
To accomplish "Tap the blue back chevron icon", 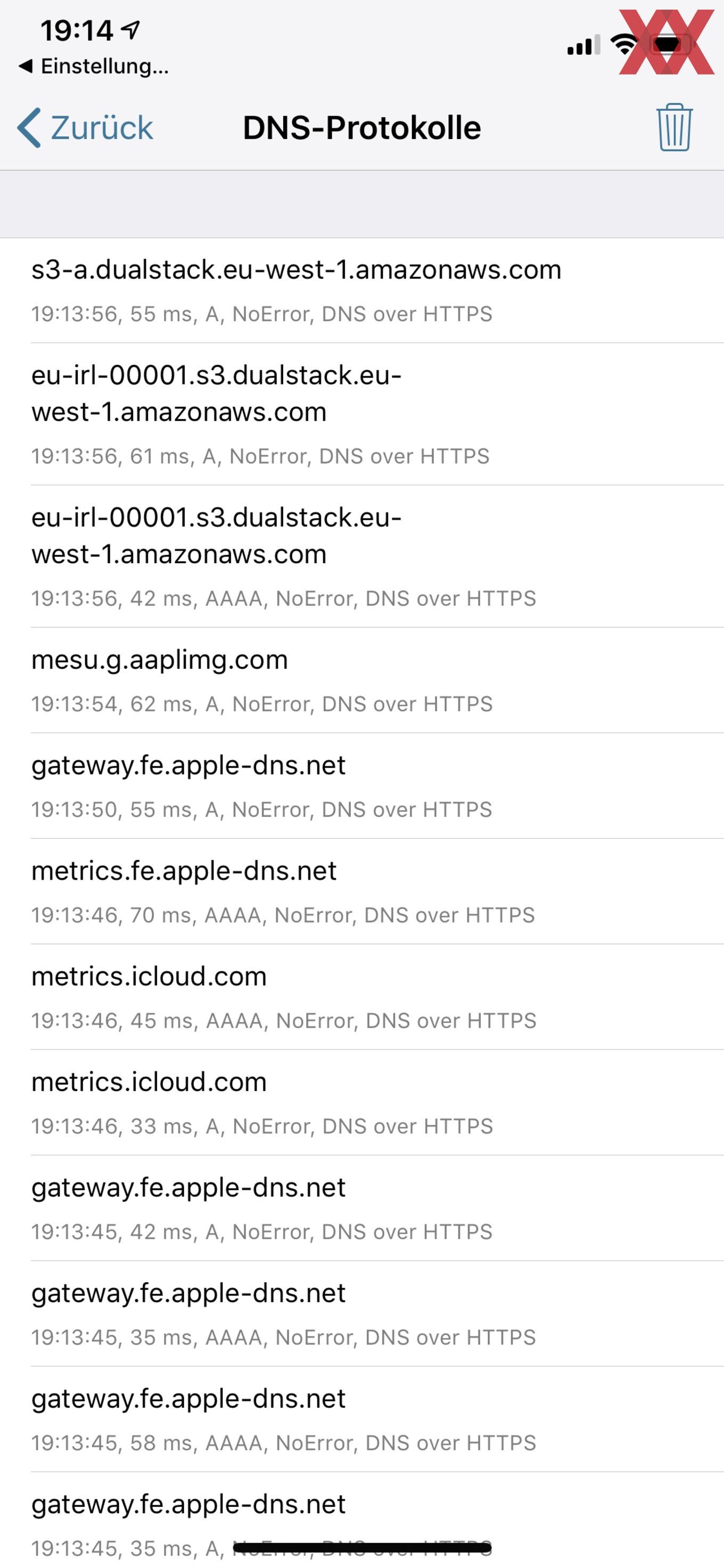I will click(29, 128).
